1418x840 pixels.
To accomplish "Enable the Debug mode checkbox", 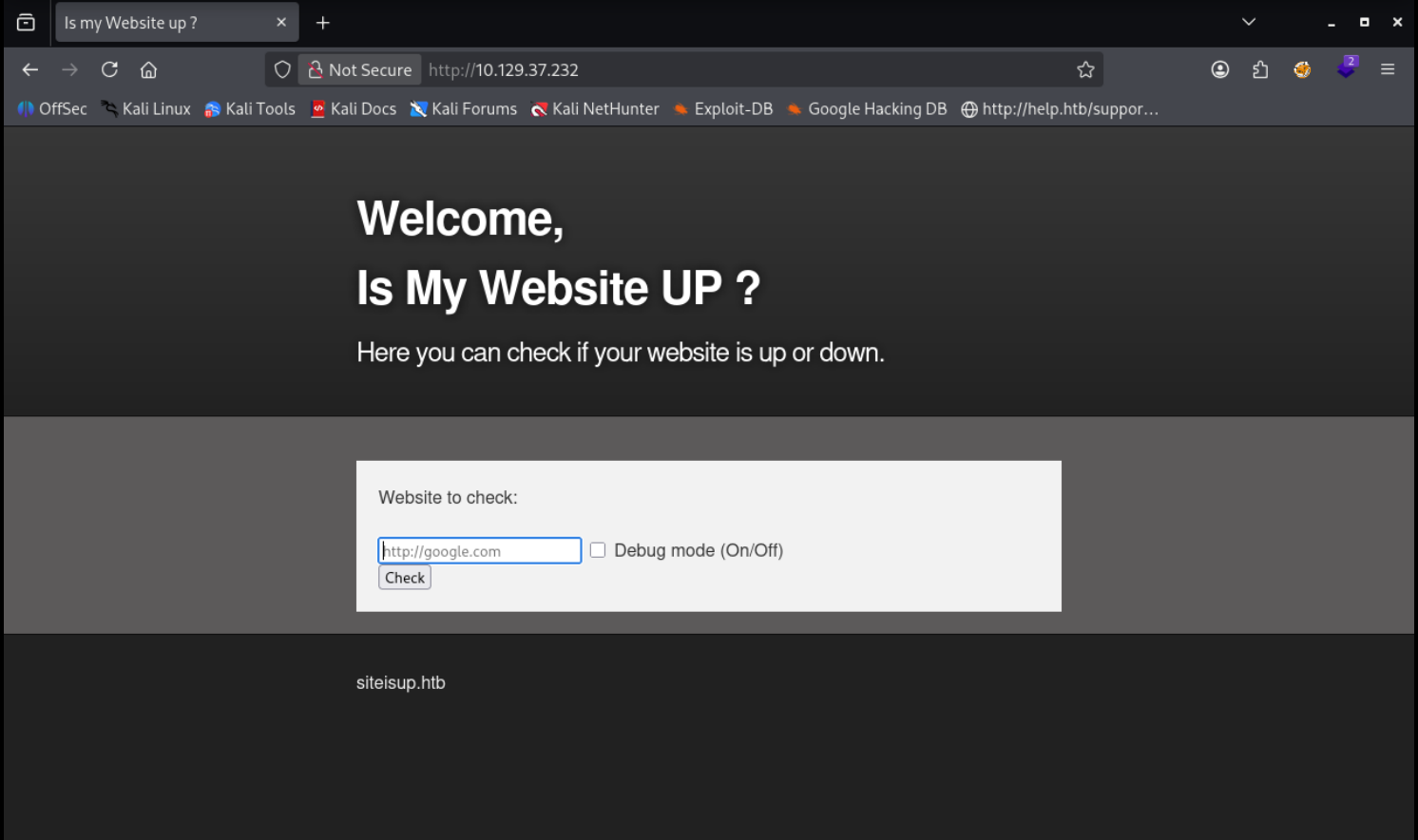I will coord(598,550).
